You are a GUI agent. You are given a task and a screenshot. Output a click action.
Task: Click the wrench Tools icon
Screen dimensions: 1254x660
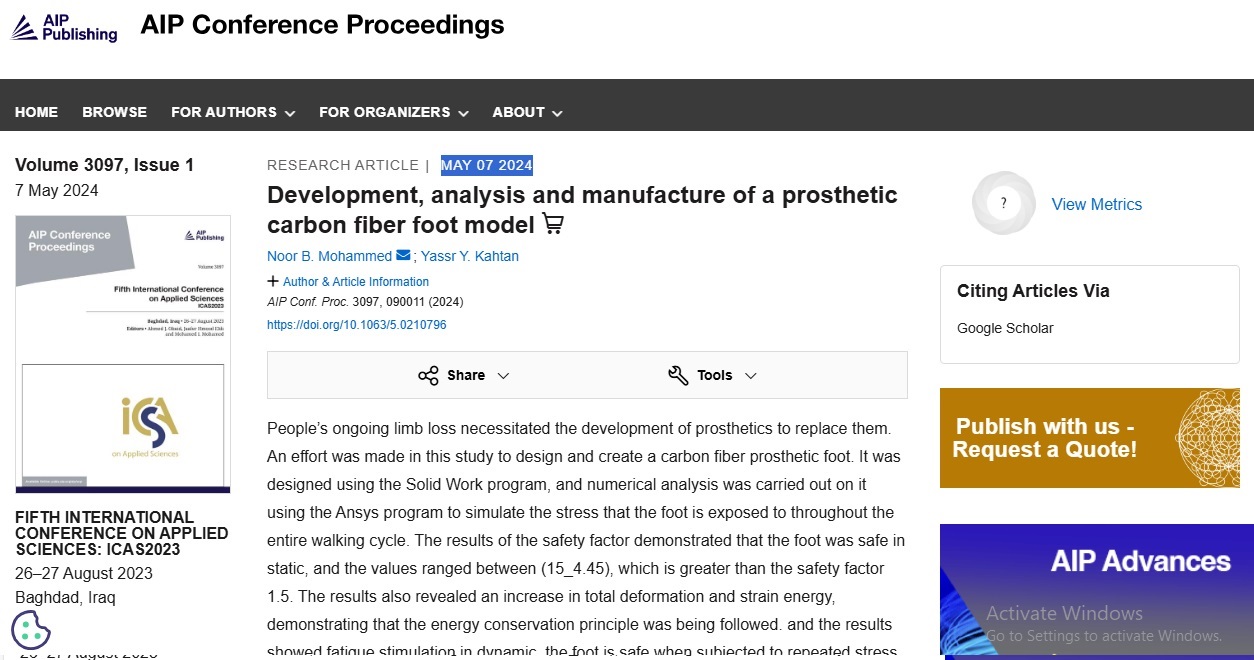click(678, 376)
